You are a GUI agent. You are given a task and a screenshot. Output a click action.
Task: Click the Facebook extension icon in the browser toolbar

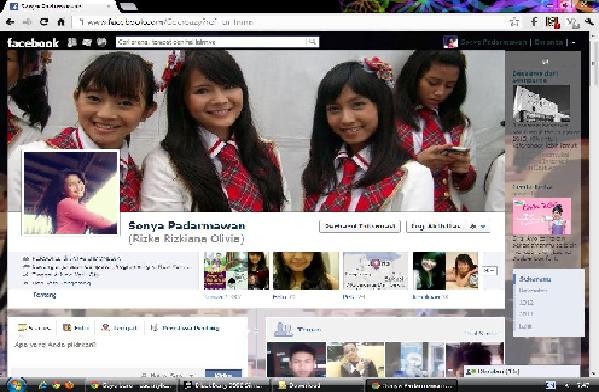[x=534, y=22]
